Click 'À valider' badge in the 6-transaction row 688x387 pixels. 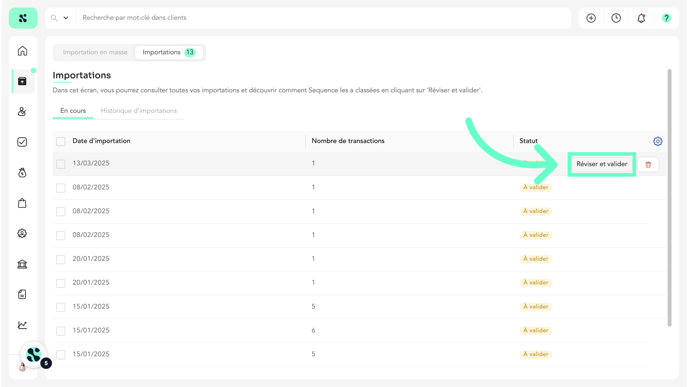coord(536,330)
